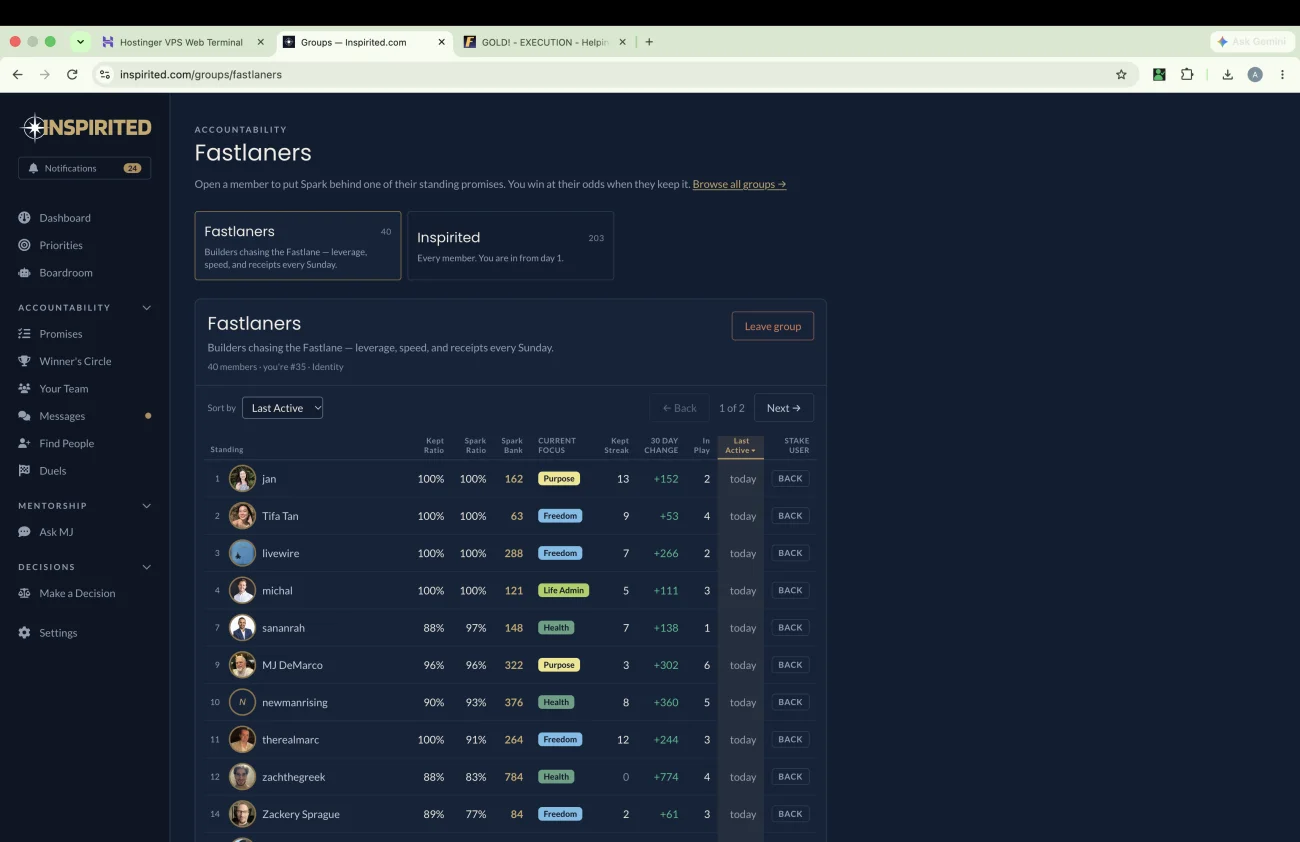
Task: Open Duels flag icon
Action: [25, 471]
